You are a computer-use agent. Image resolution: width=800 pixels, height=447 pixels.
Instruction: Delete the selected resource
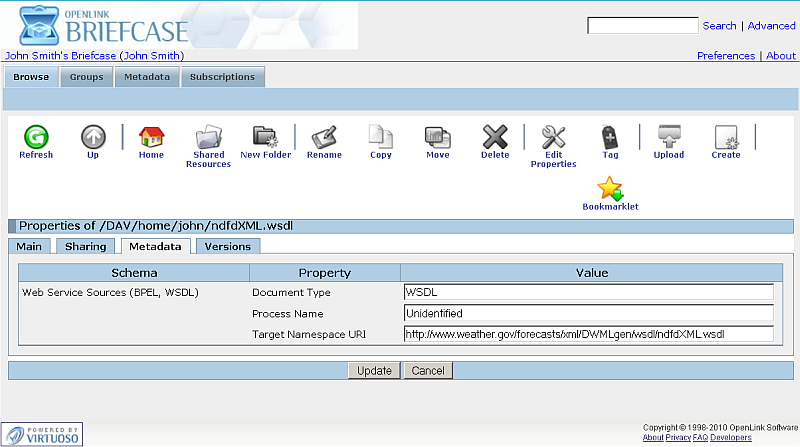click(x=495, y=137)
